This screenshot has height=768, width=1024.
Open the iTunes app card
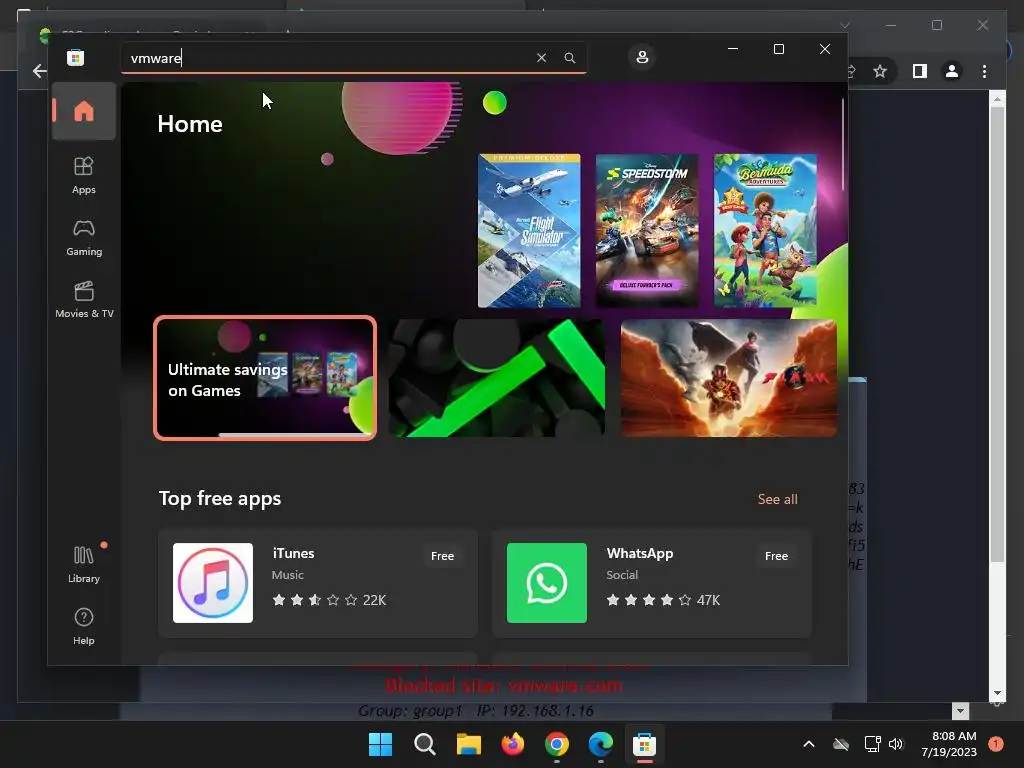[x=317, y=583]
